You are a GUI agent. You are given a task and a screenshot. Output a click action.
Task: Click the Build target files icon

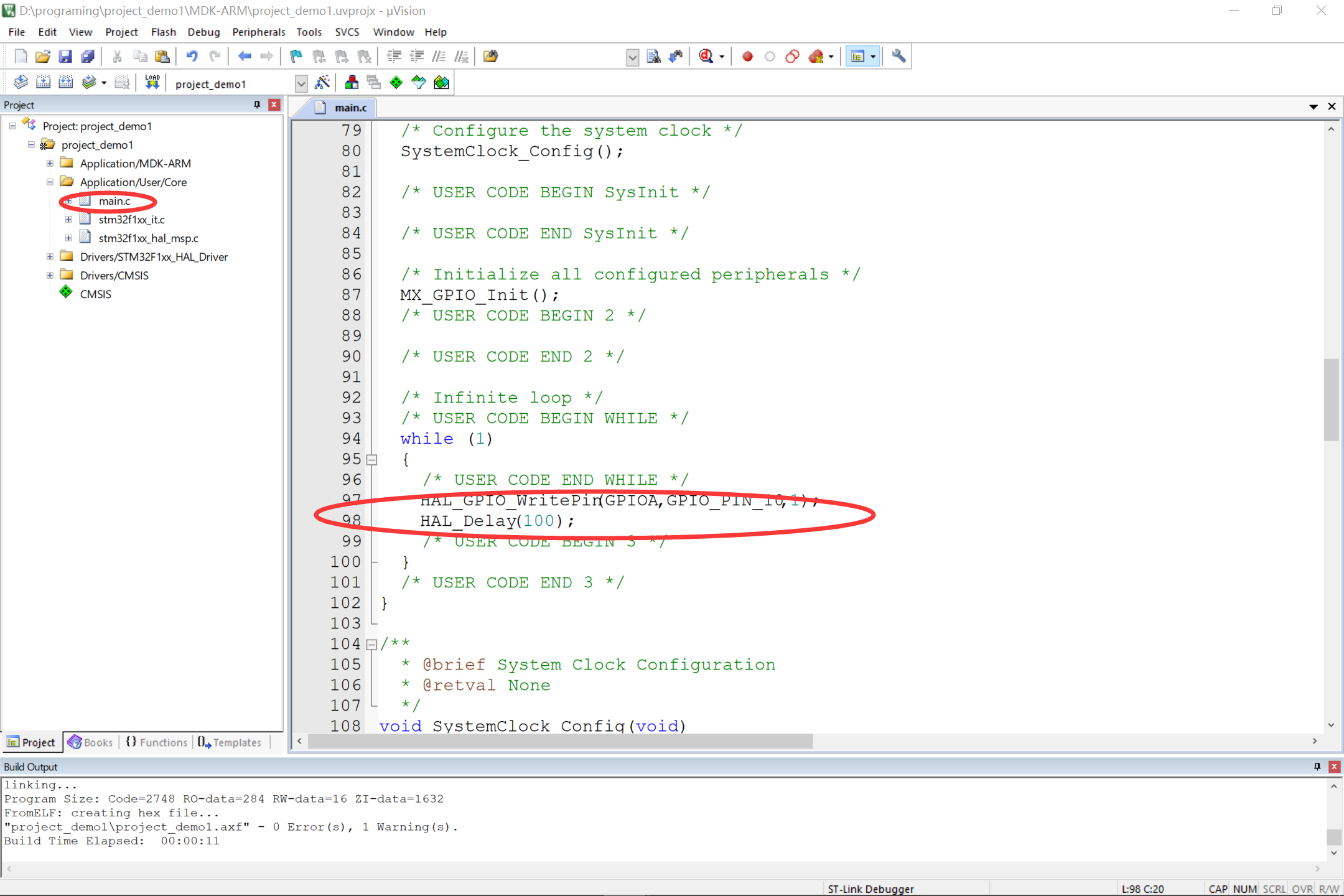[x=43, y=82]
